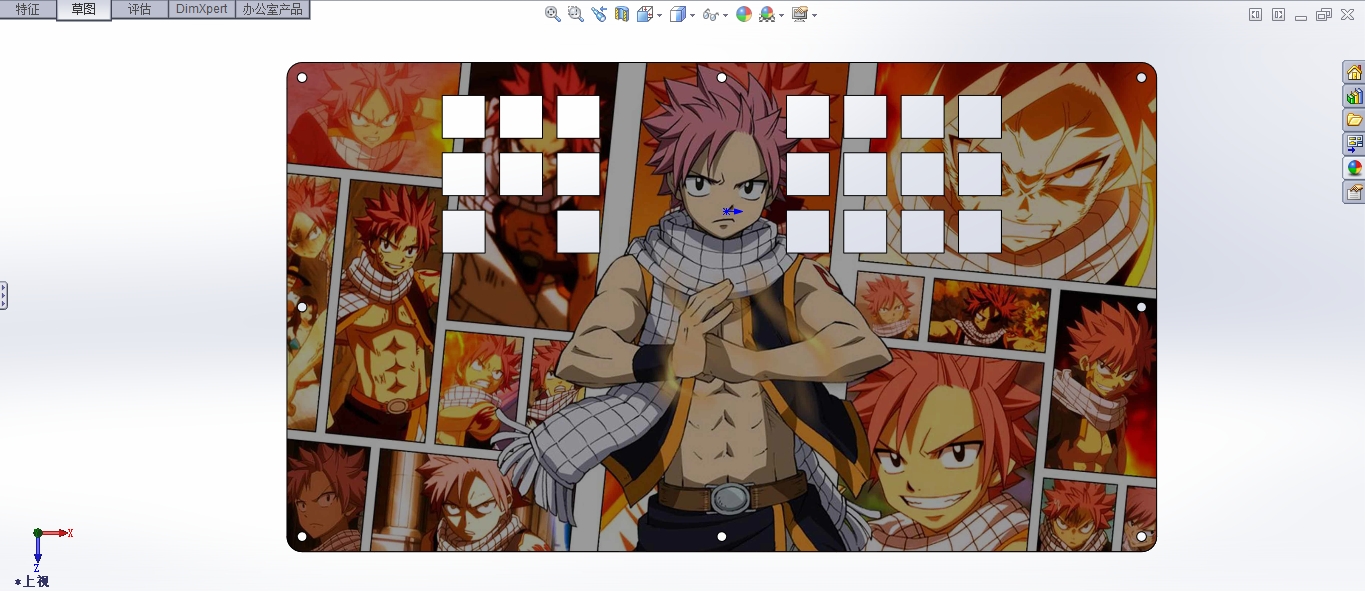This screenshot has height=591, width=1365.
Task: Open the 评估 tab
Action: (x=140, y=9)
